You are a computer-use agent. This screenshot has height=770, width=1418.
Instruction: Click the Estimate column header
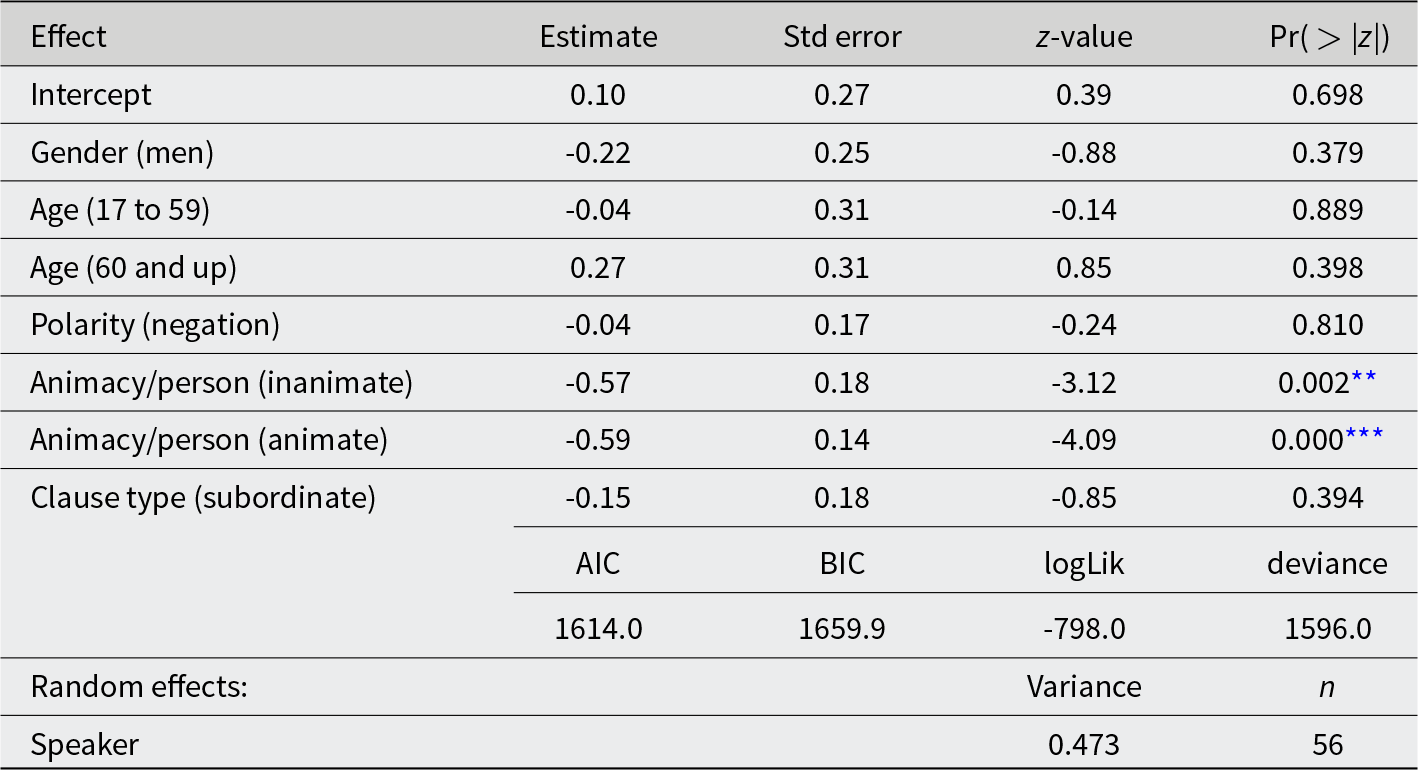click(598, 37)
